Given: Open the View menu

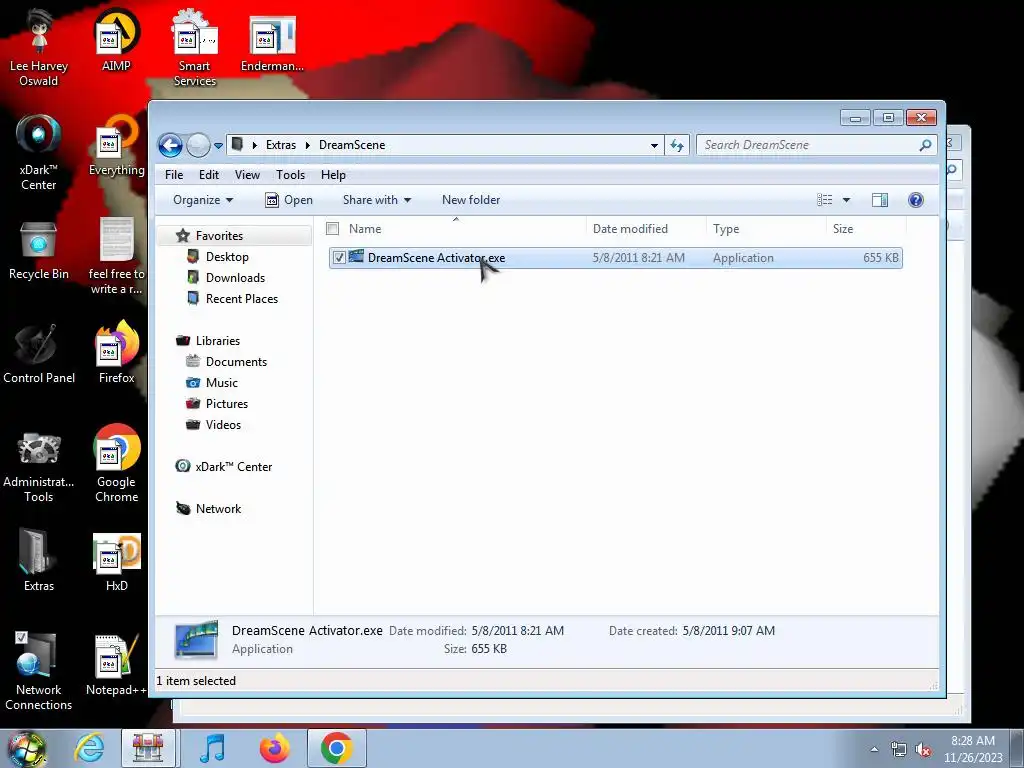Looking at the screenshot, I should 248,175.
